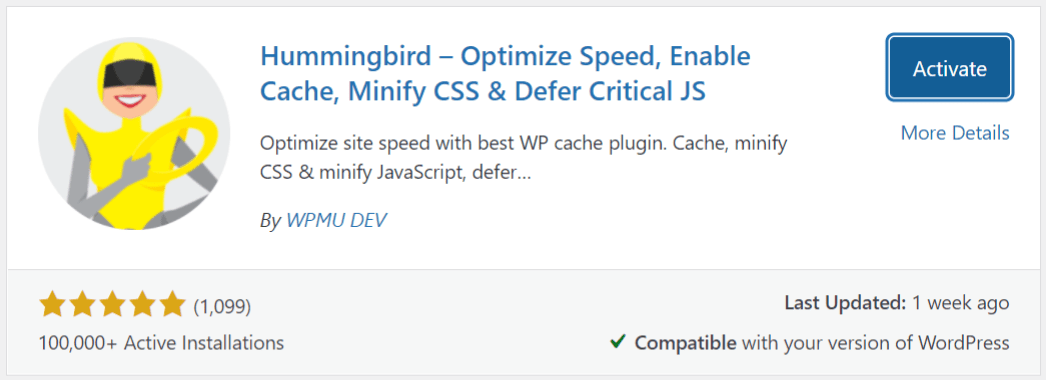Click the green compatibility checkmark icon
Viewport: 1046px width, 380px height.
[x=618, y=343]
